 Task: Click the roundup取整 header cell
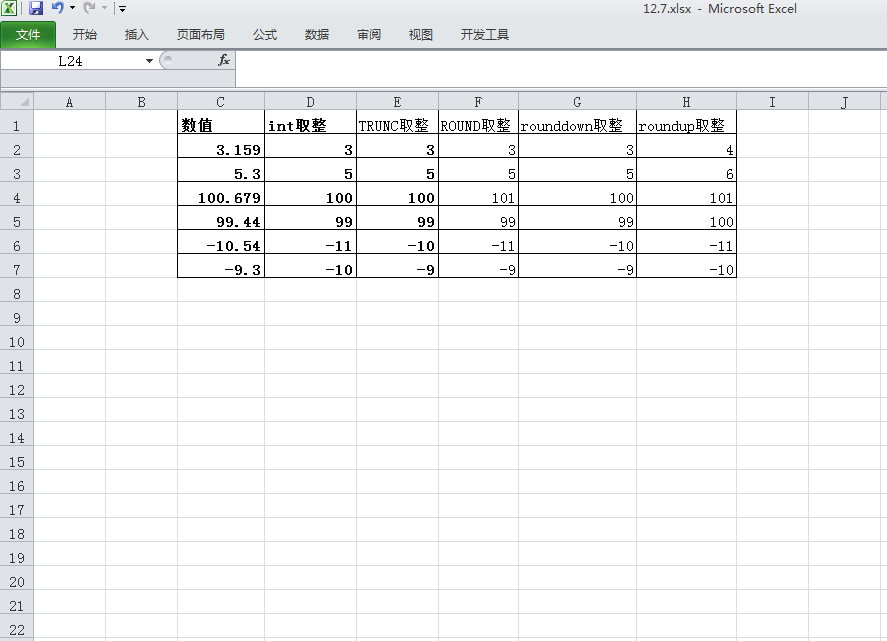click(x=687, y=122)
